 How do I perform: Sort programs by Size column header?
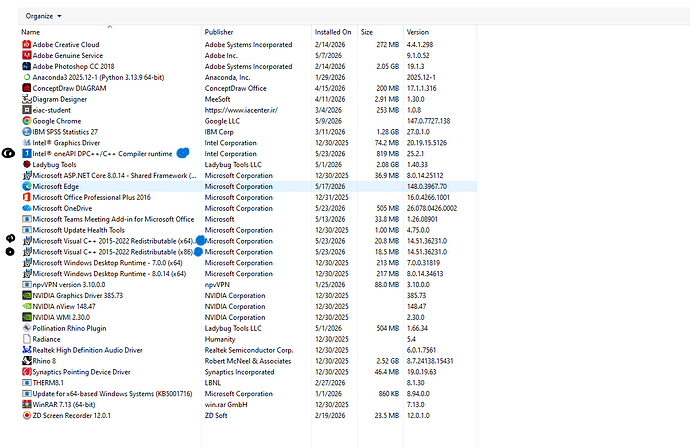tap(367, 32)
